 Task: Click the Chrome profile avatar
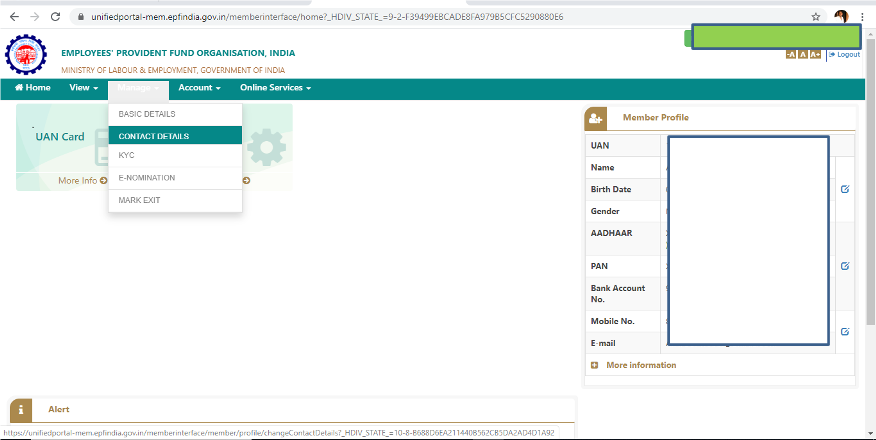(841, 17)
